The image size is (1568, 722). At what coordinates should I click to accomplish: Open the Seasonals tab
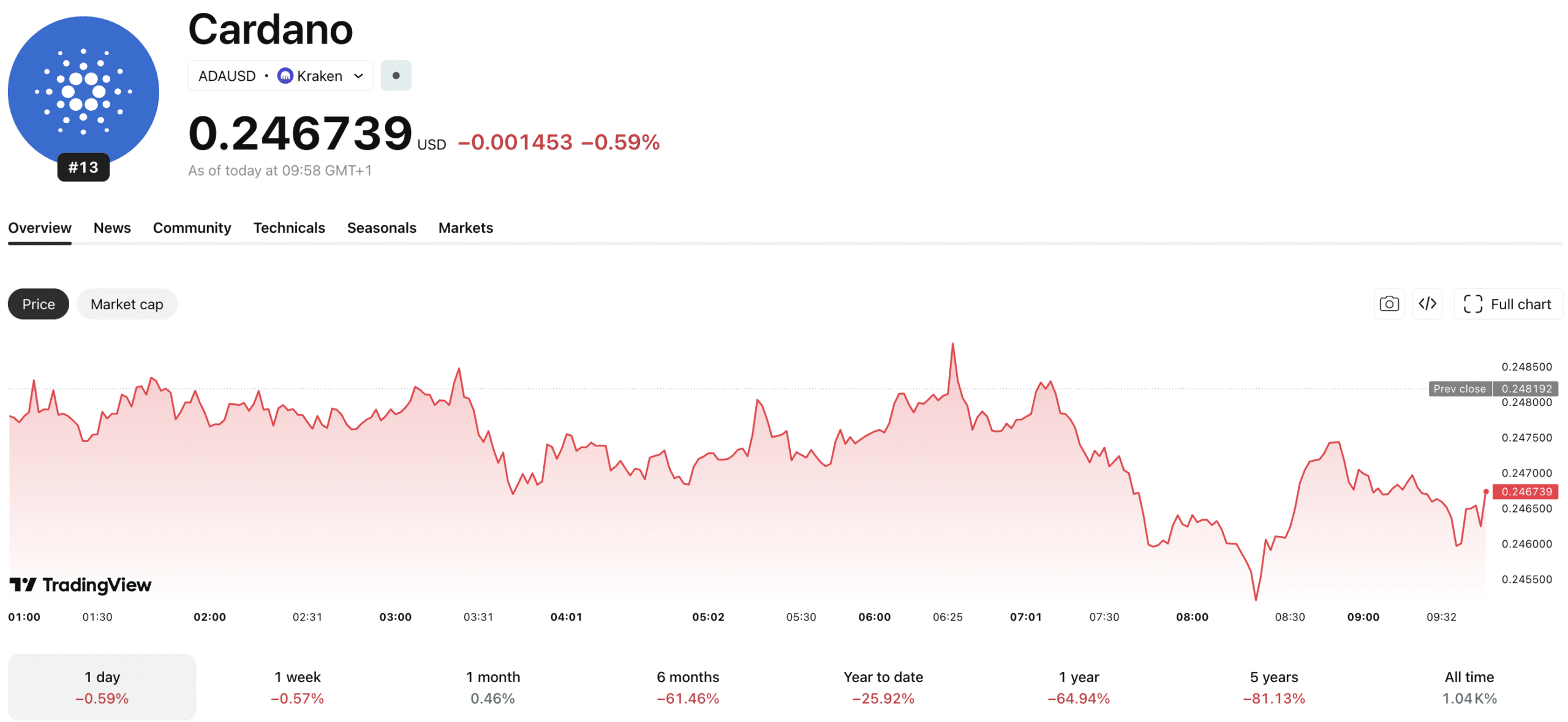tap(381, 228)
